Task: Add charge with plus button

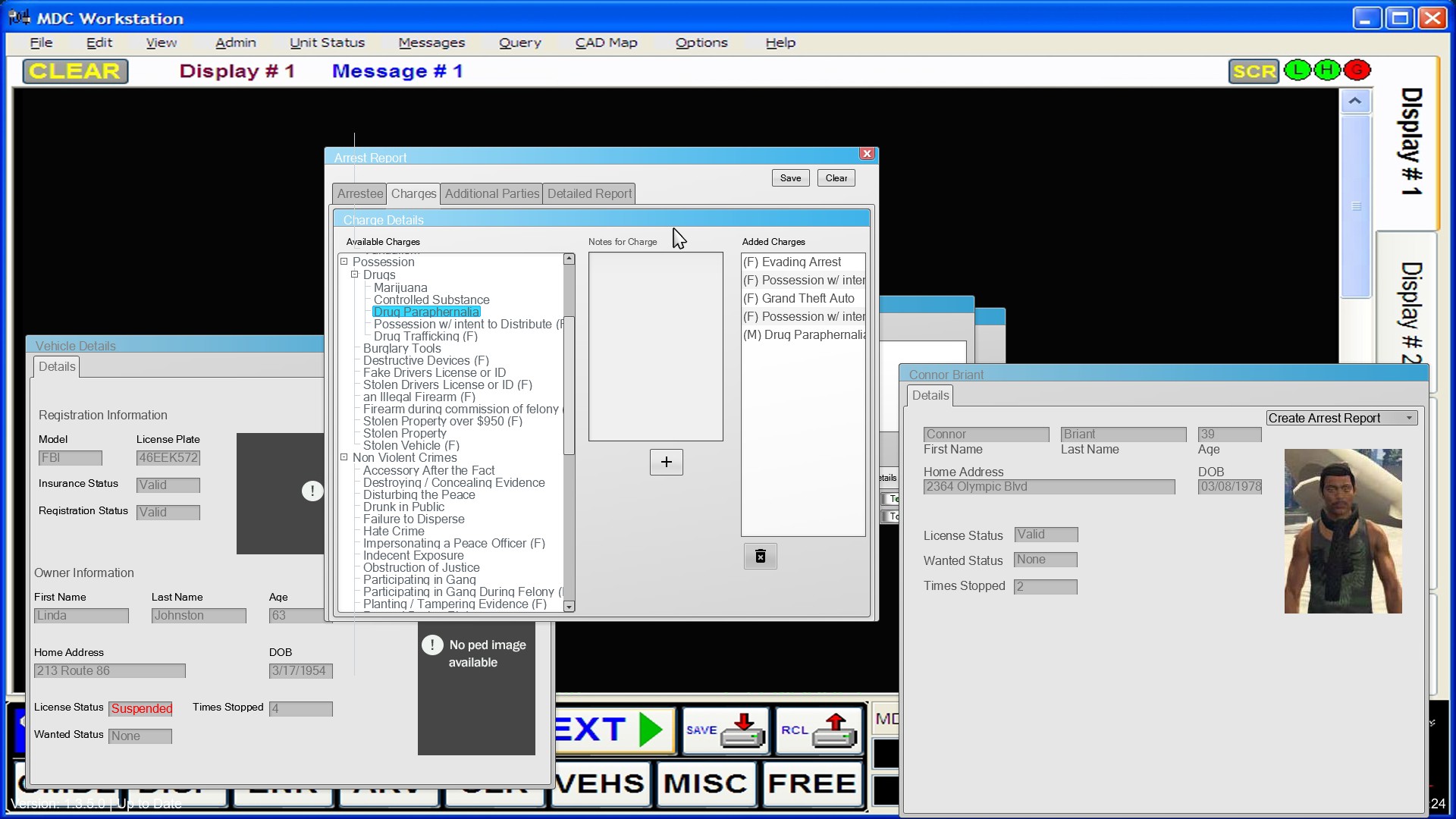Action: pyautogui.click(x=666, y=462)
